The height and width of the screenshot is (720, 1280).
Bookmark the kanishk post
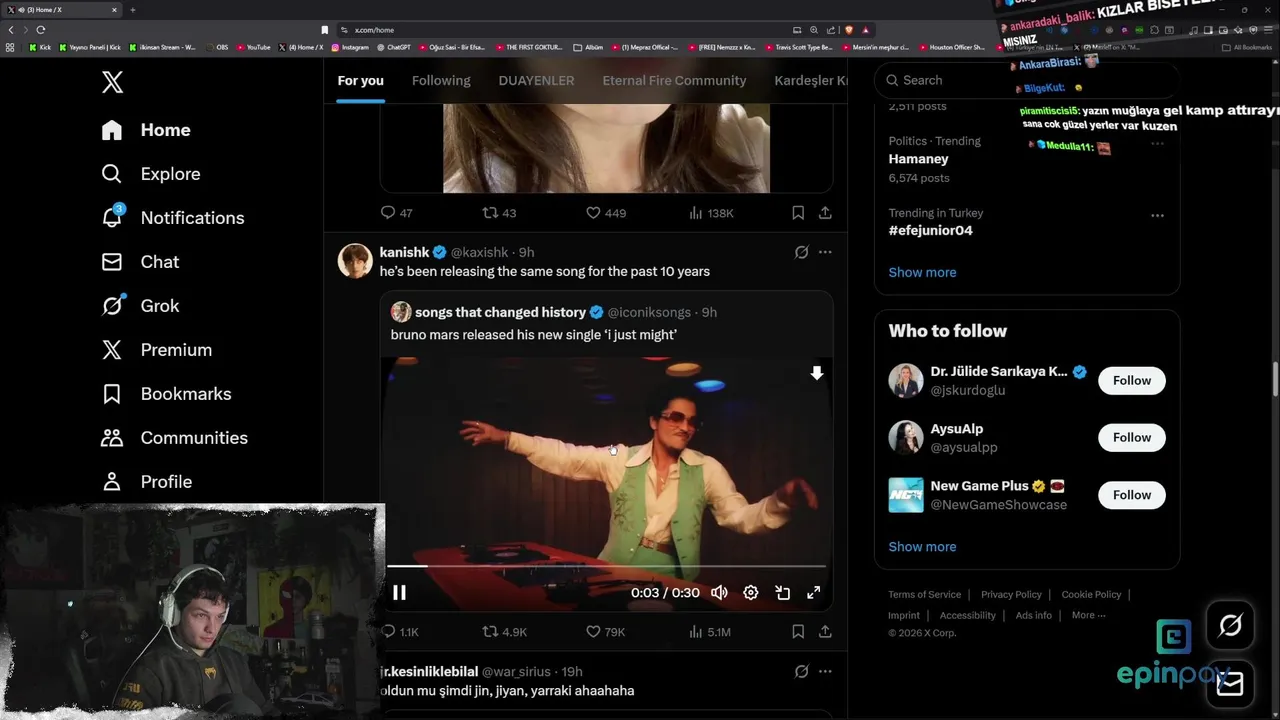click(798, 632)
